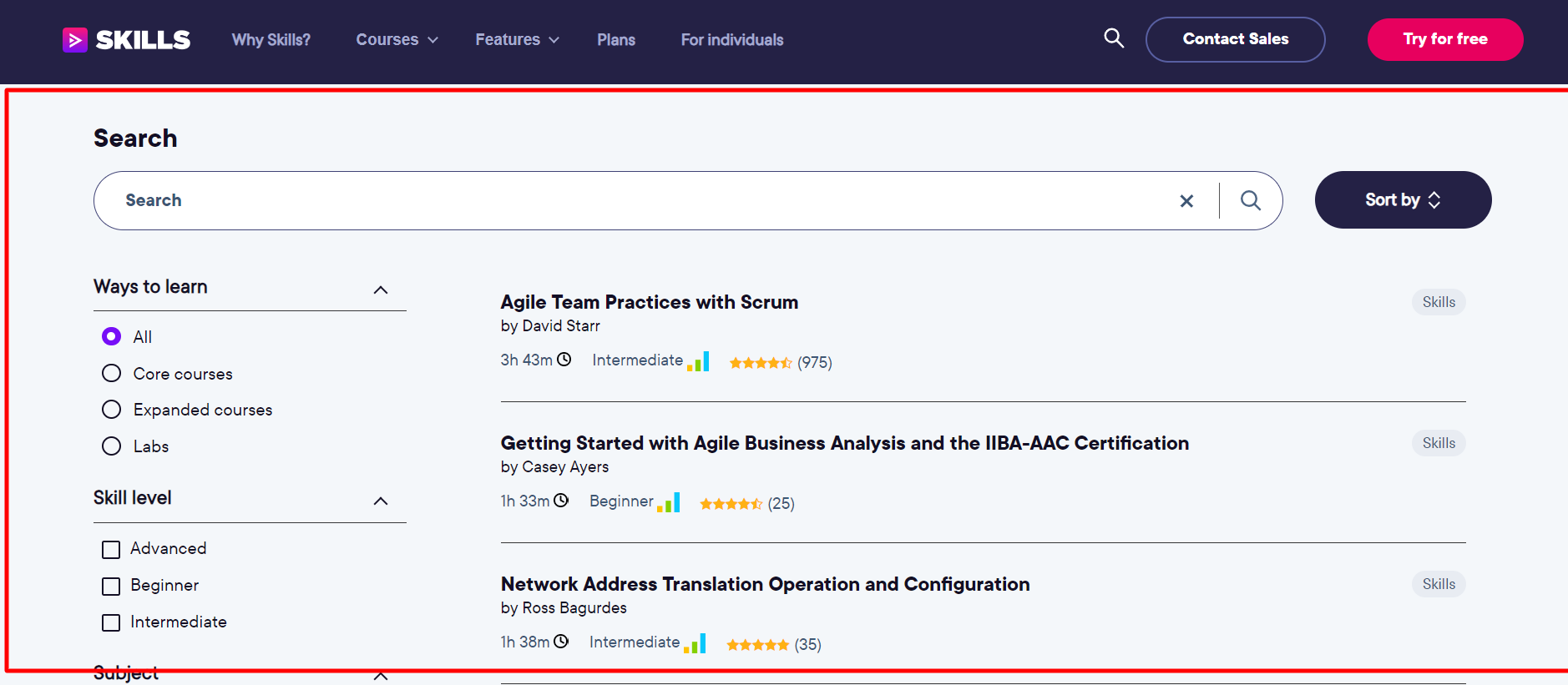Open the Sort by dropdown
The height and width of the screenshot is (685, 1568).
click(1403, 200)
